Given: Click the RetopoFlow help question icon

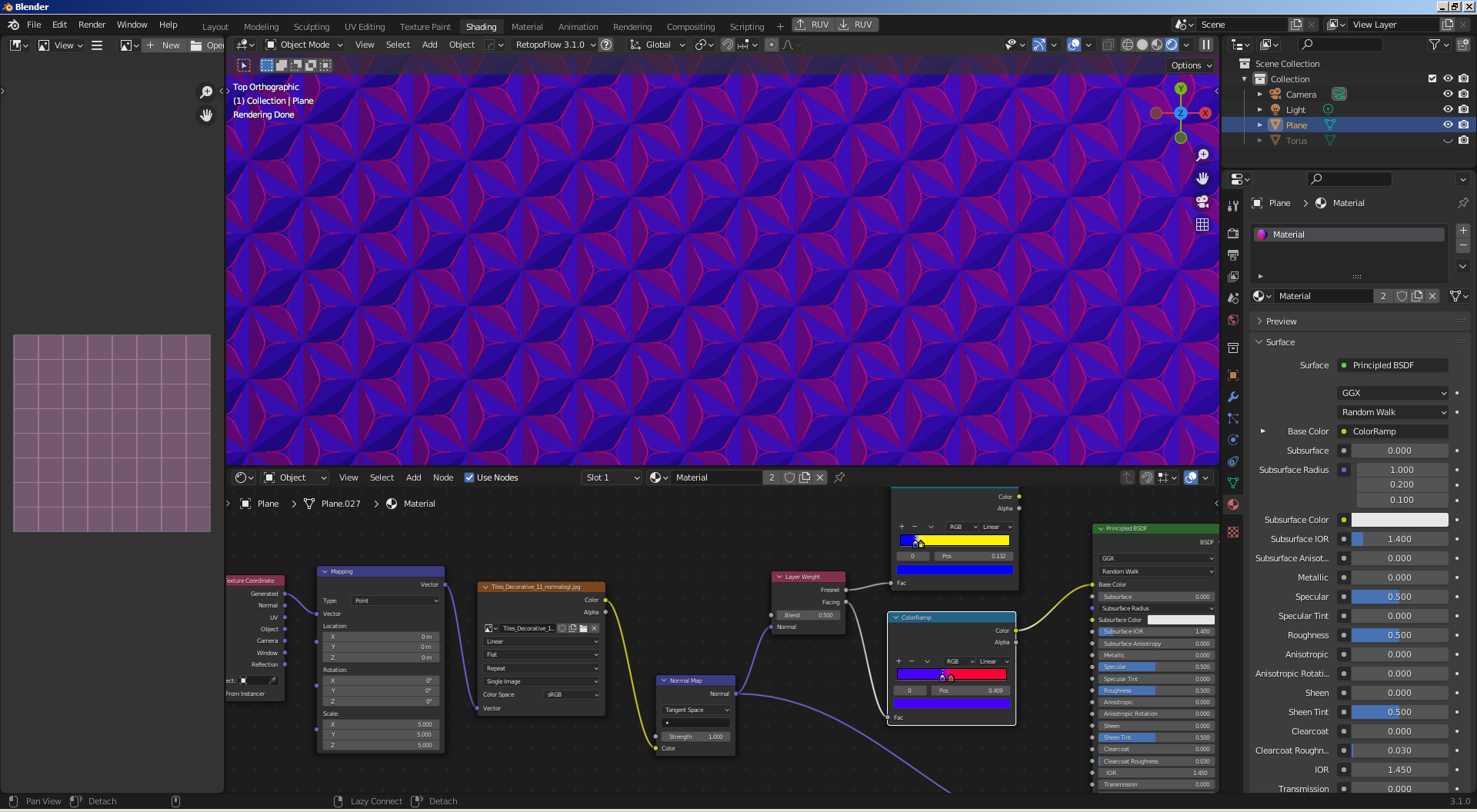Looking at the screenshot, I should 607,45.
